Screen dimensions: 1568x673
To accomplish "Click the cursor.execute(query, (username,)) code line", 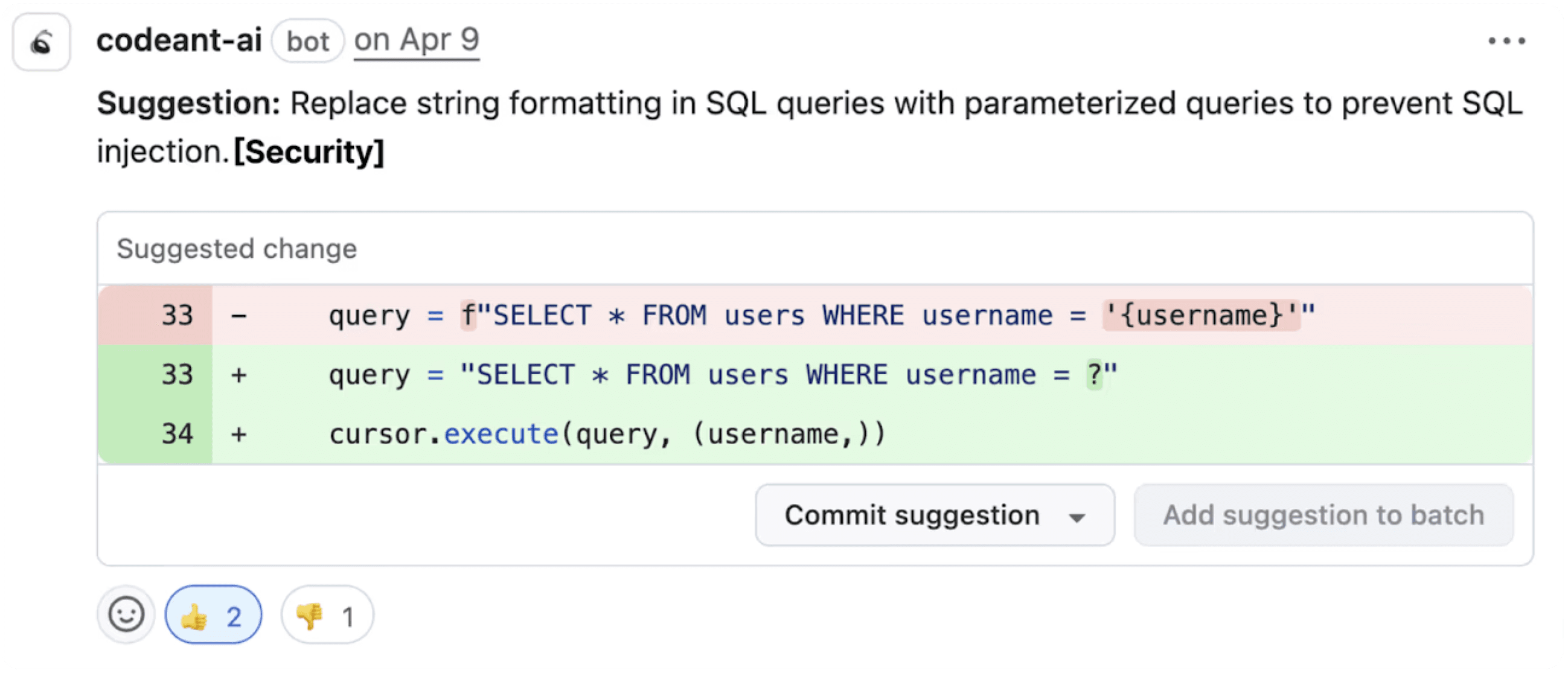I will 607,434.
